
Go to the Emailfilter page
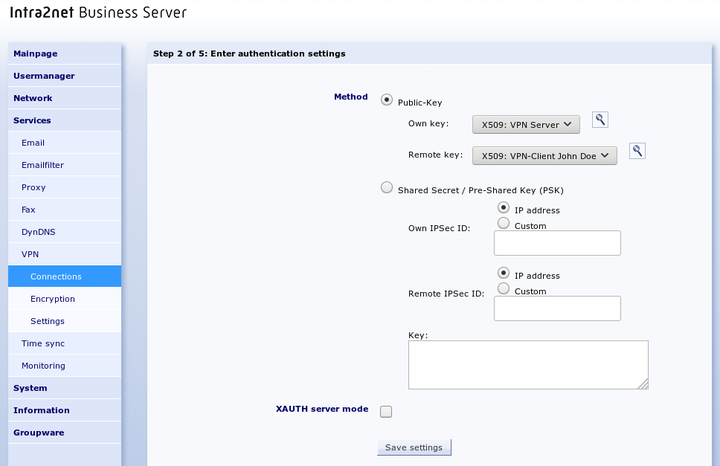point(65,165)
